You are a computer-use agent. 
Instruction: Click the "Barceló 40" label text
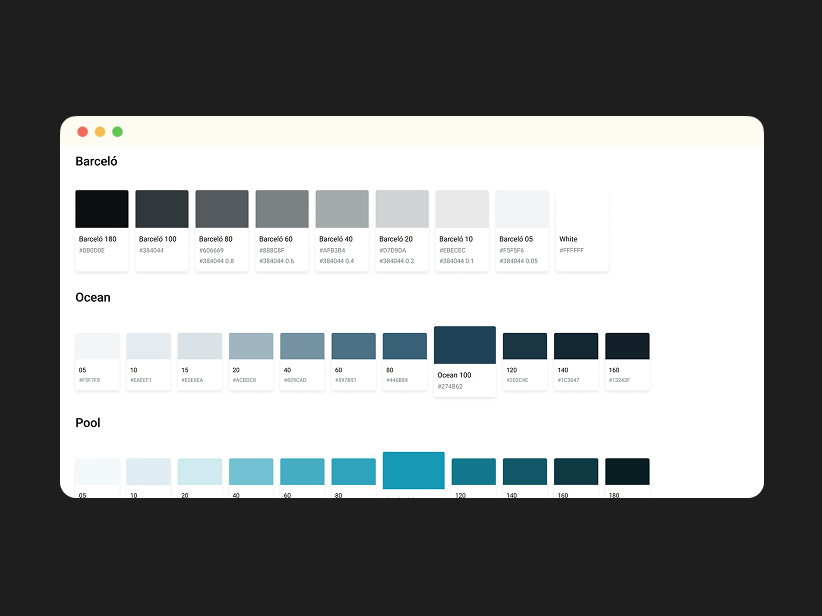tap(336, 239)
